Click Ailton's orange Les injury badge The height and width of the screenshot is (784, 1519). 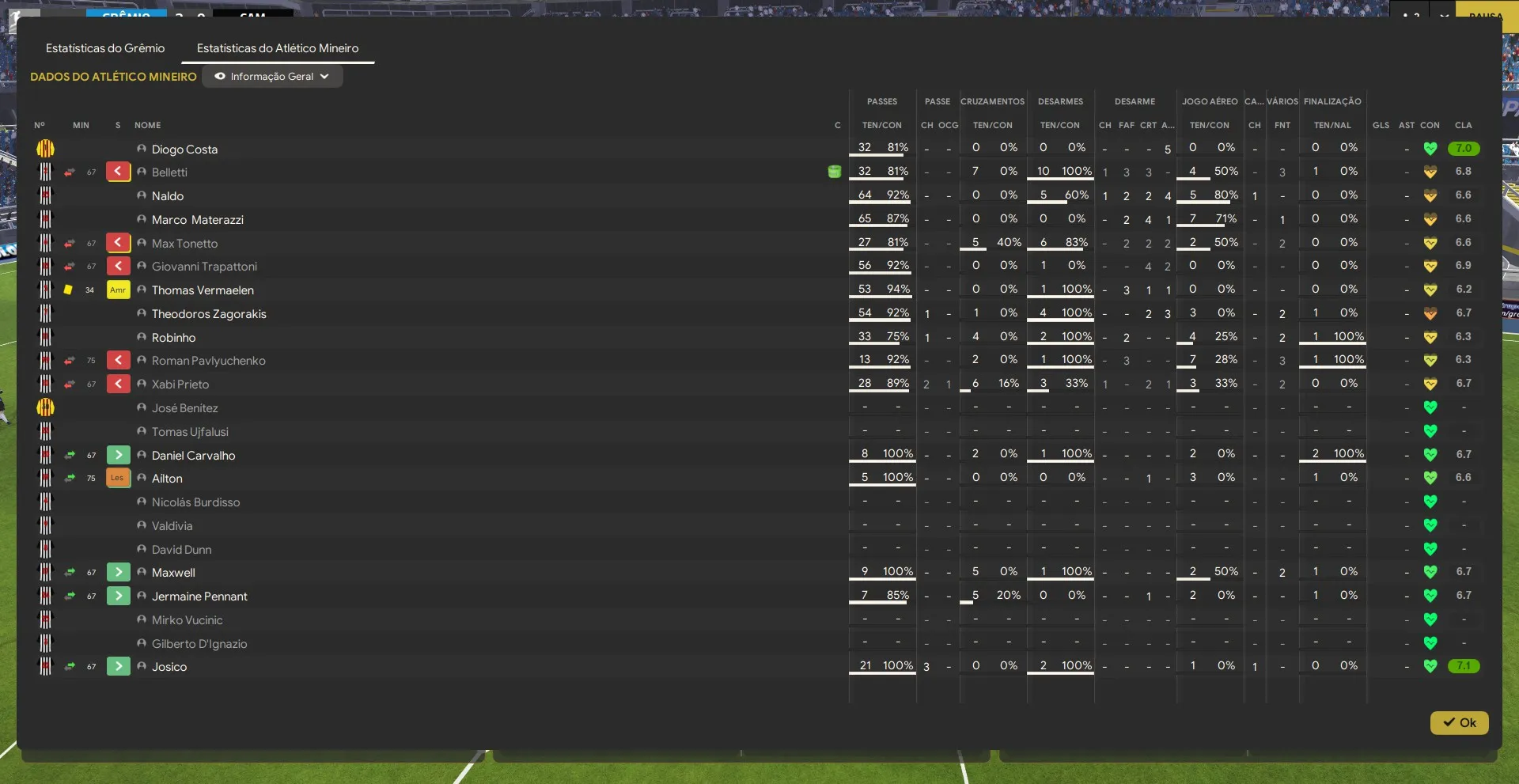pos(118,478)
